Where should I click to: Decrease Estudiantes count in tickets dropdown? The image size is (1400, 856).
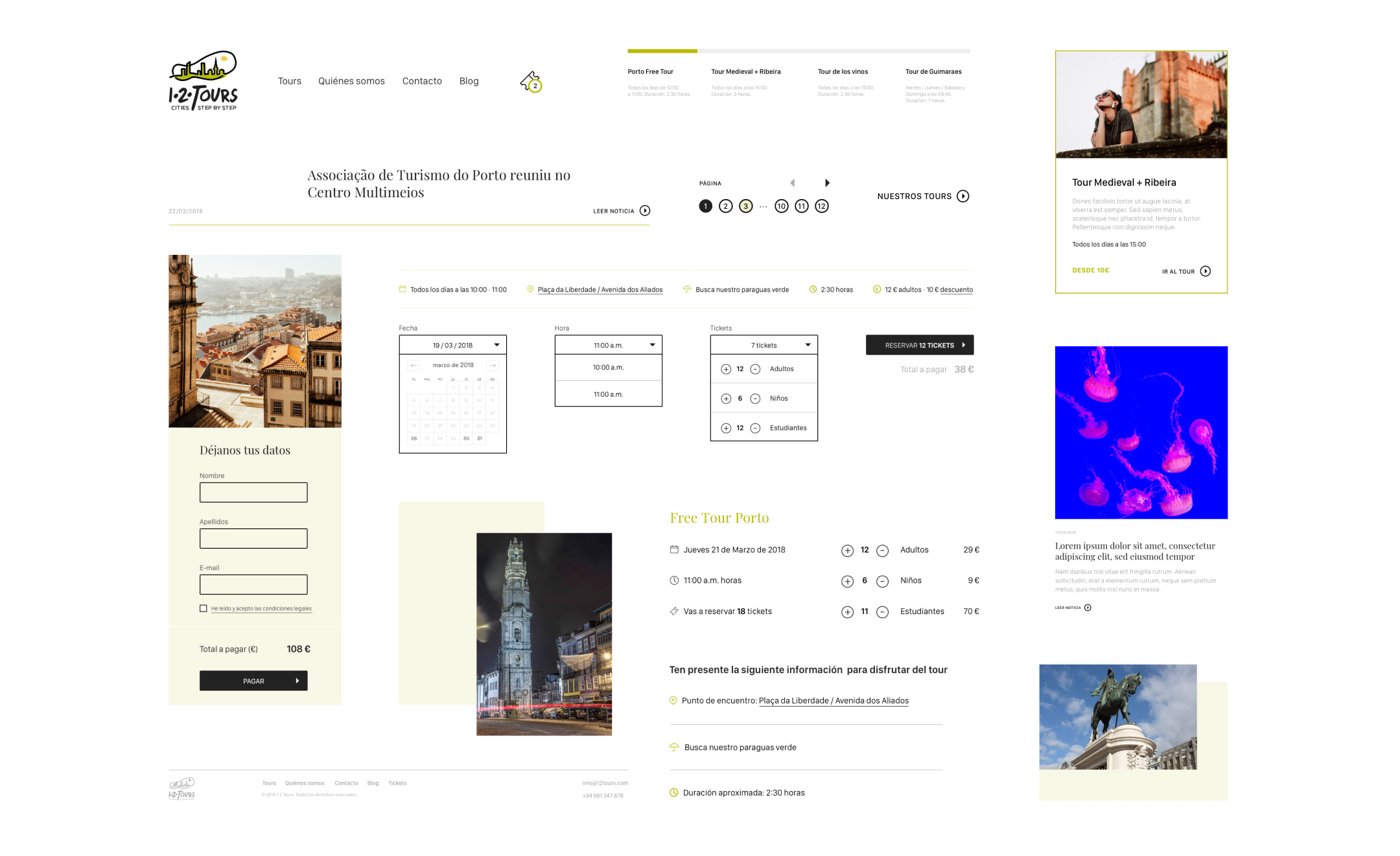755,428
